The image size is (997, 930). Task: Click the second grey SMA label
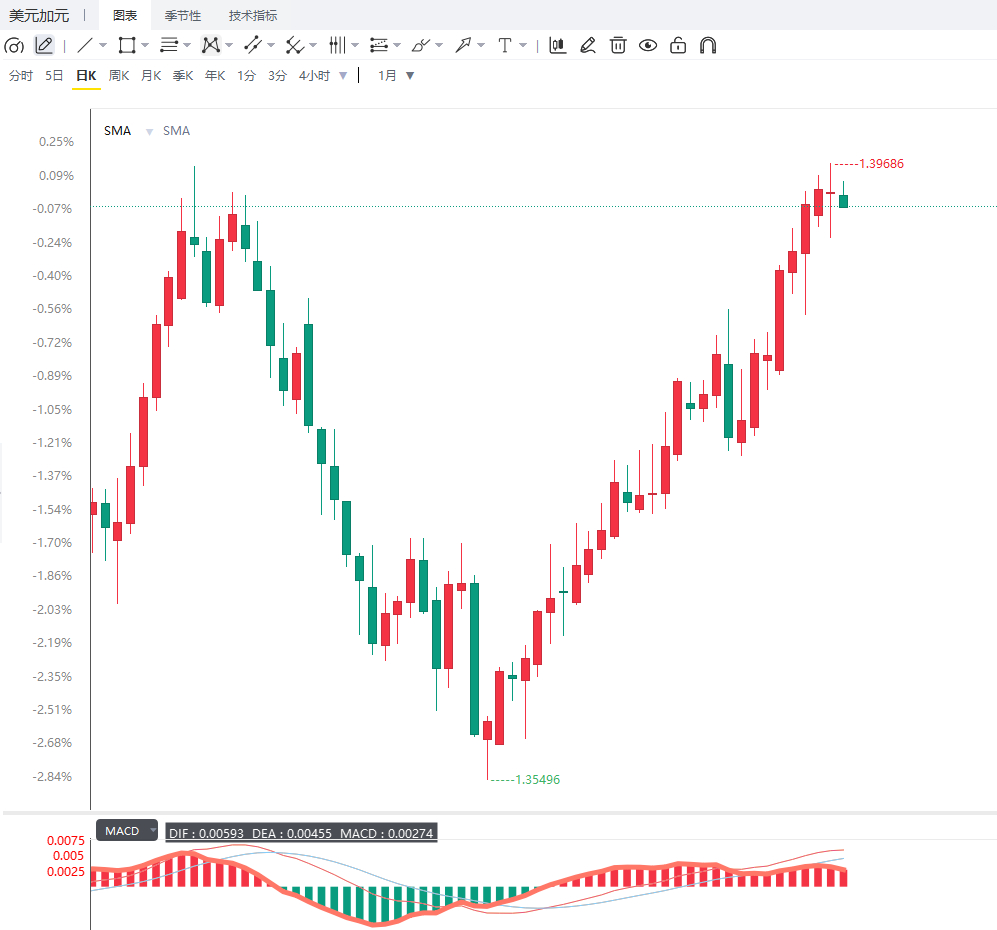point(176,131)
